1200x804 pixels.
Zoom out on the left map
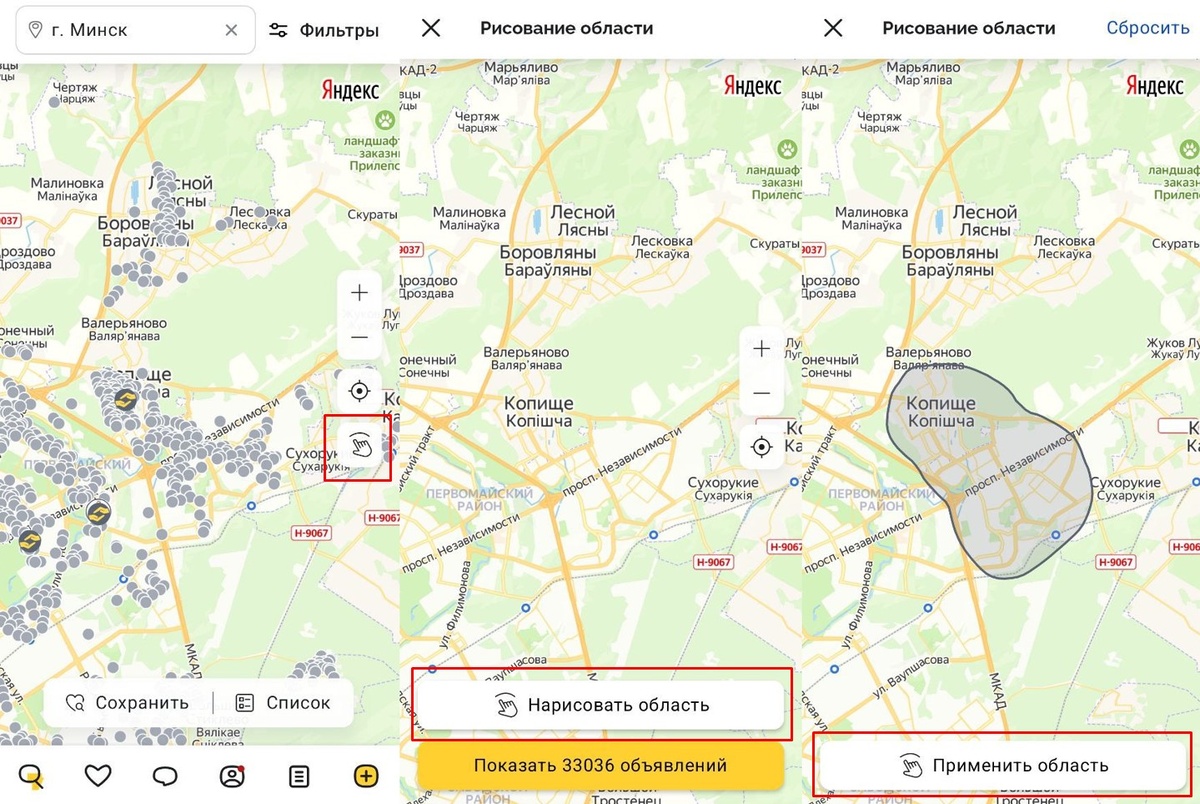[359, 337]
